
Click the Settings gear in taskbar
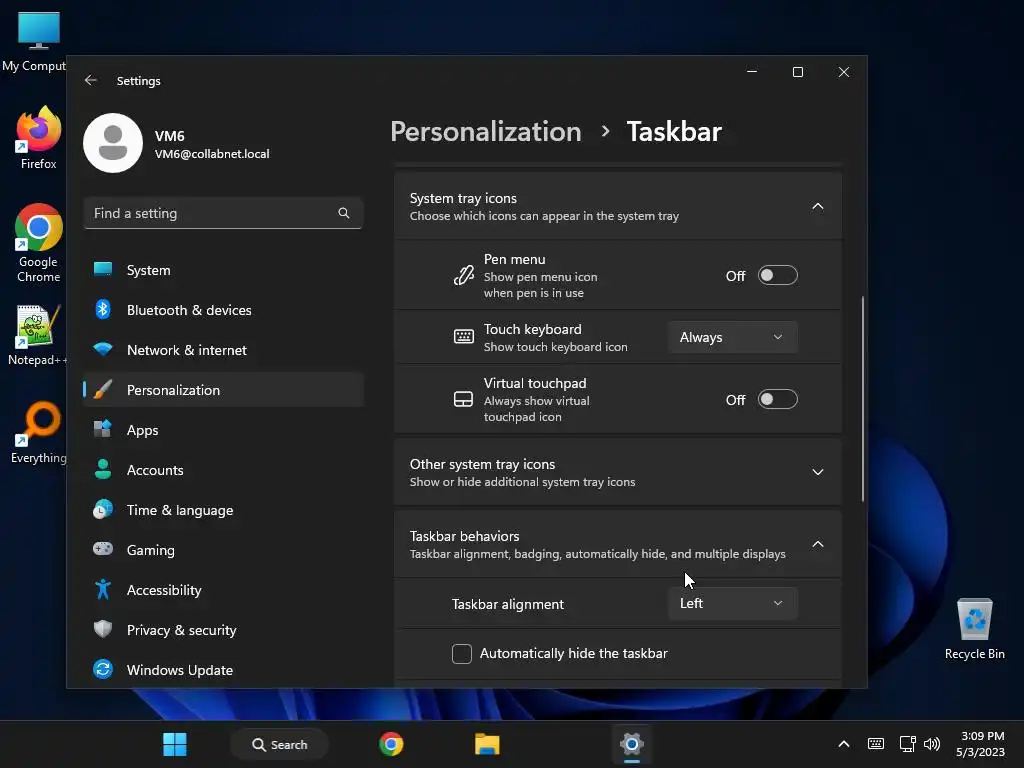[x=632, y=744]
